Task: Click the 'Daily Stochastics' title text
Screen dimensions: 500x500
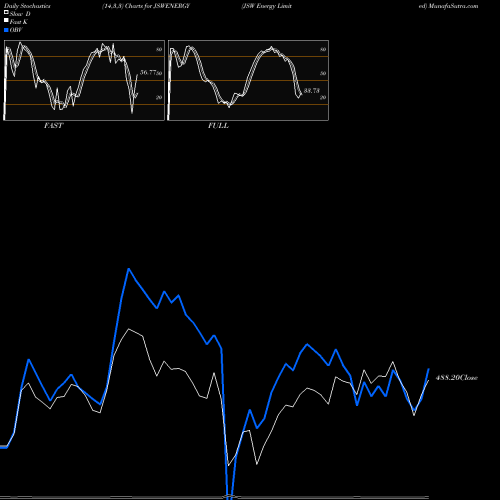Action: (x=27, y=6)
